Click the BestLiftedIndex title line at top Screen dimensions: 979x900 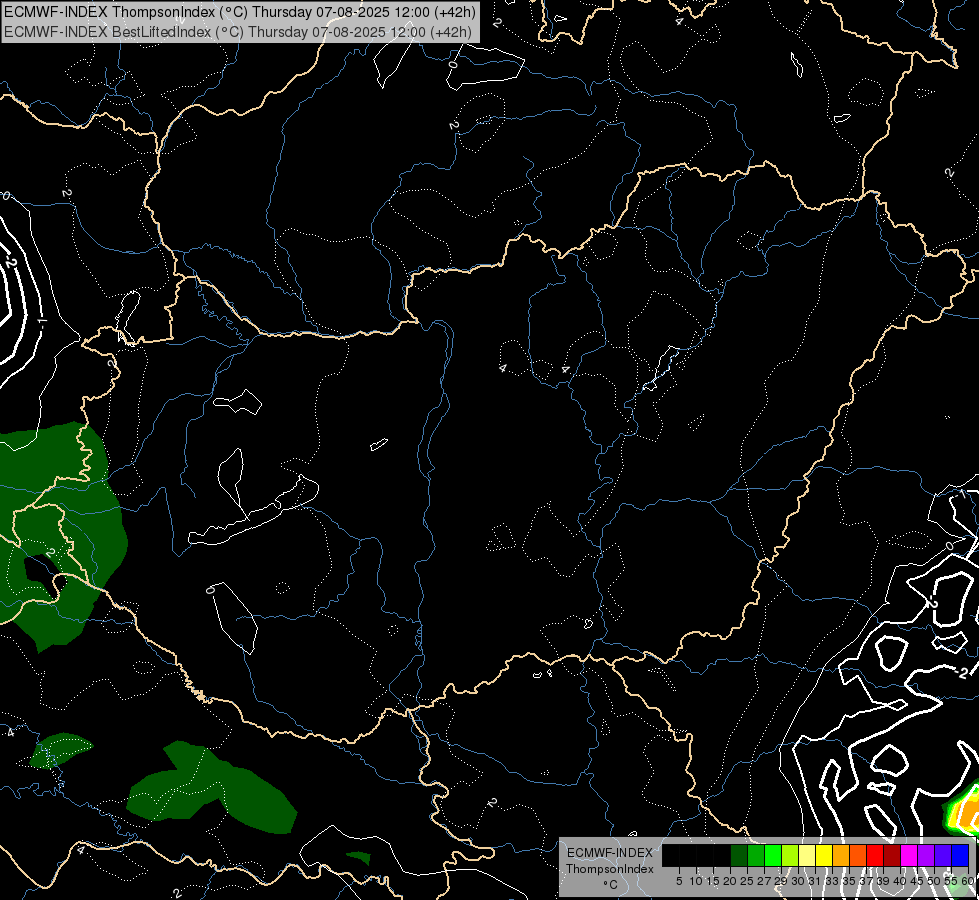coord(238,31)
